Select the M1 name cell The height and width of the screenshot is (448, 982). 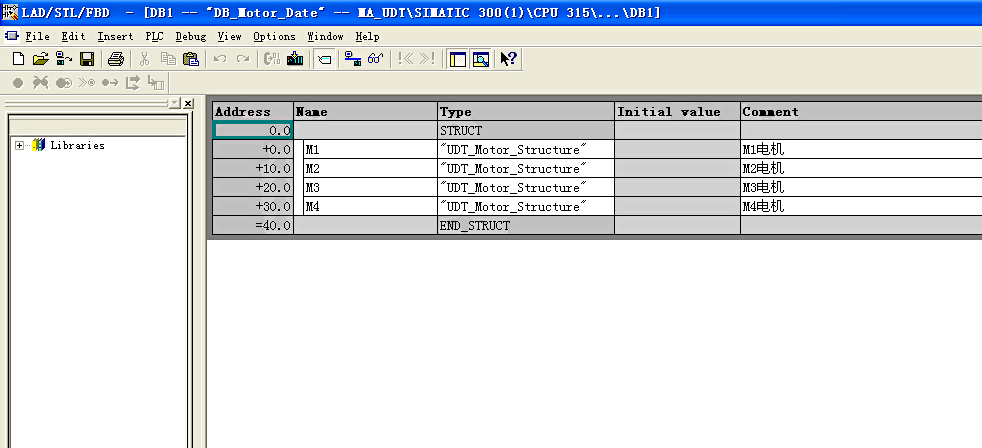coord(370,150)
